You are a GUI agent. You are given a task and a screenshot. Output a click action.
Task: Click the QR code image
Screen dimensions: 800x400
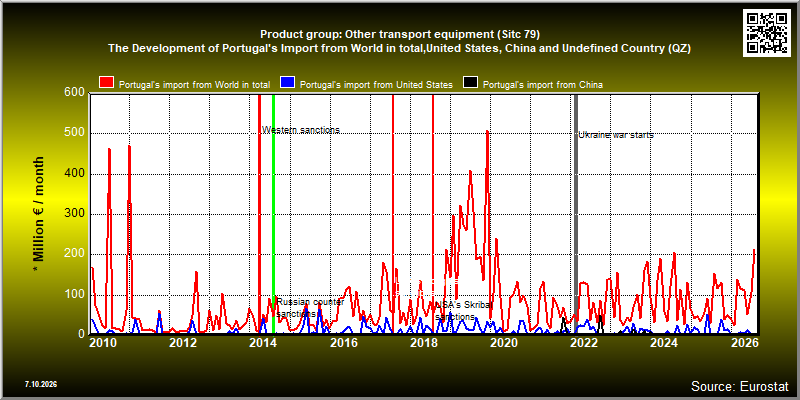(767, 32)
